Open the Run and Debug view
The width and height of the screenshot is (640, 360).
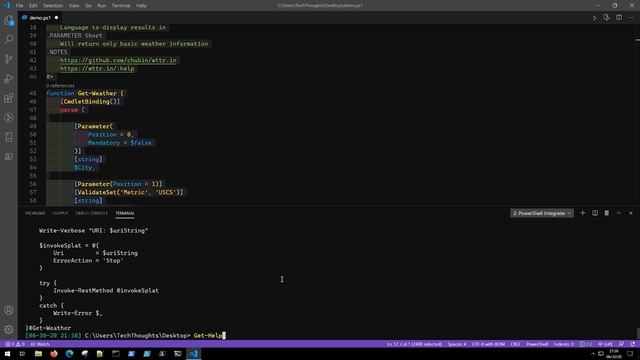(x=9, y=78)
